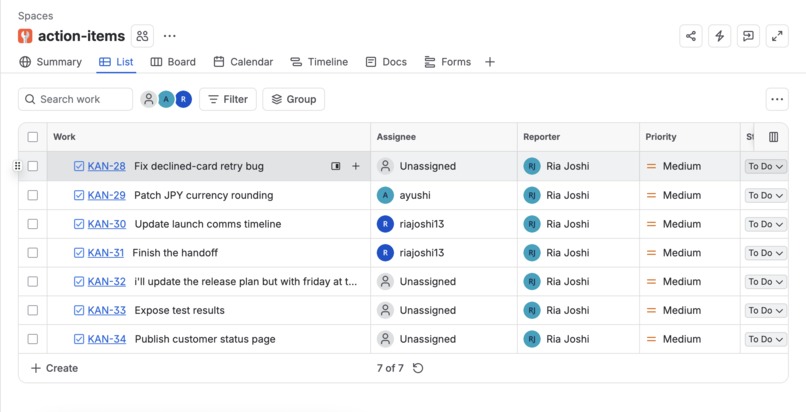Screen dimensions: 806x412
Task: Go to the Docs tab
Action: [x=386, y=62]
